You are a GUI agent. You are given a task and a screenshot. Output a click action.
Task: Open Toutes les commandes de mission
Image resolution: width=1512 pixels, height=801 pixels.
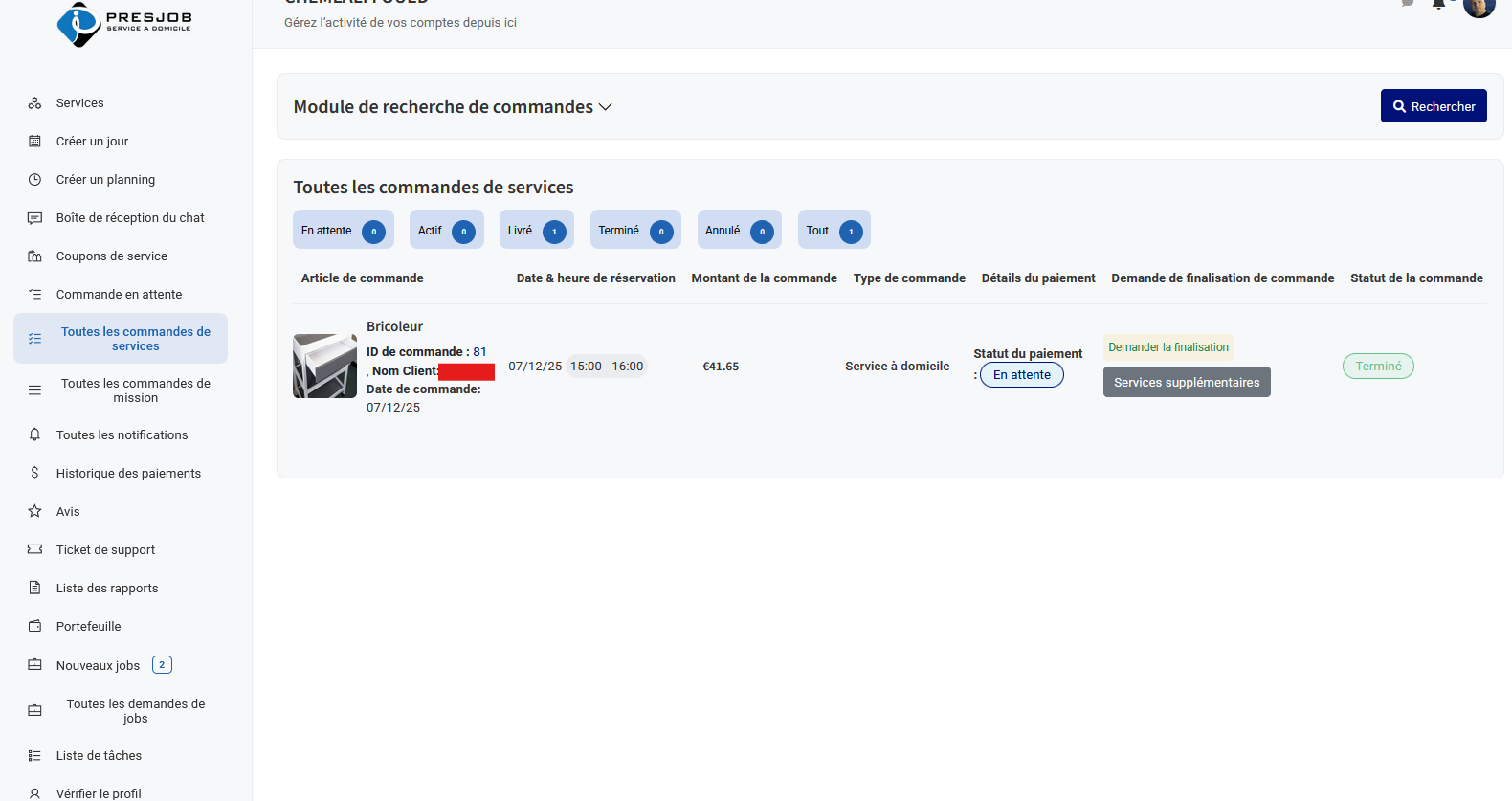(x=136, y=390)
